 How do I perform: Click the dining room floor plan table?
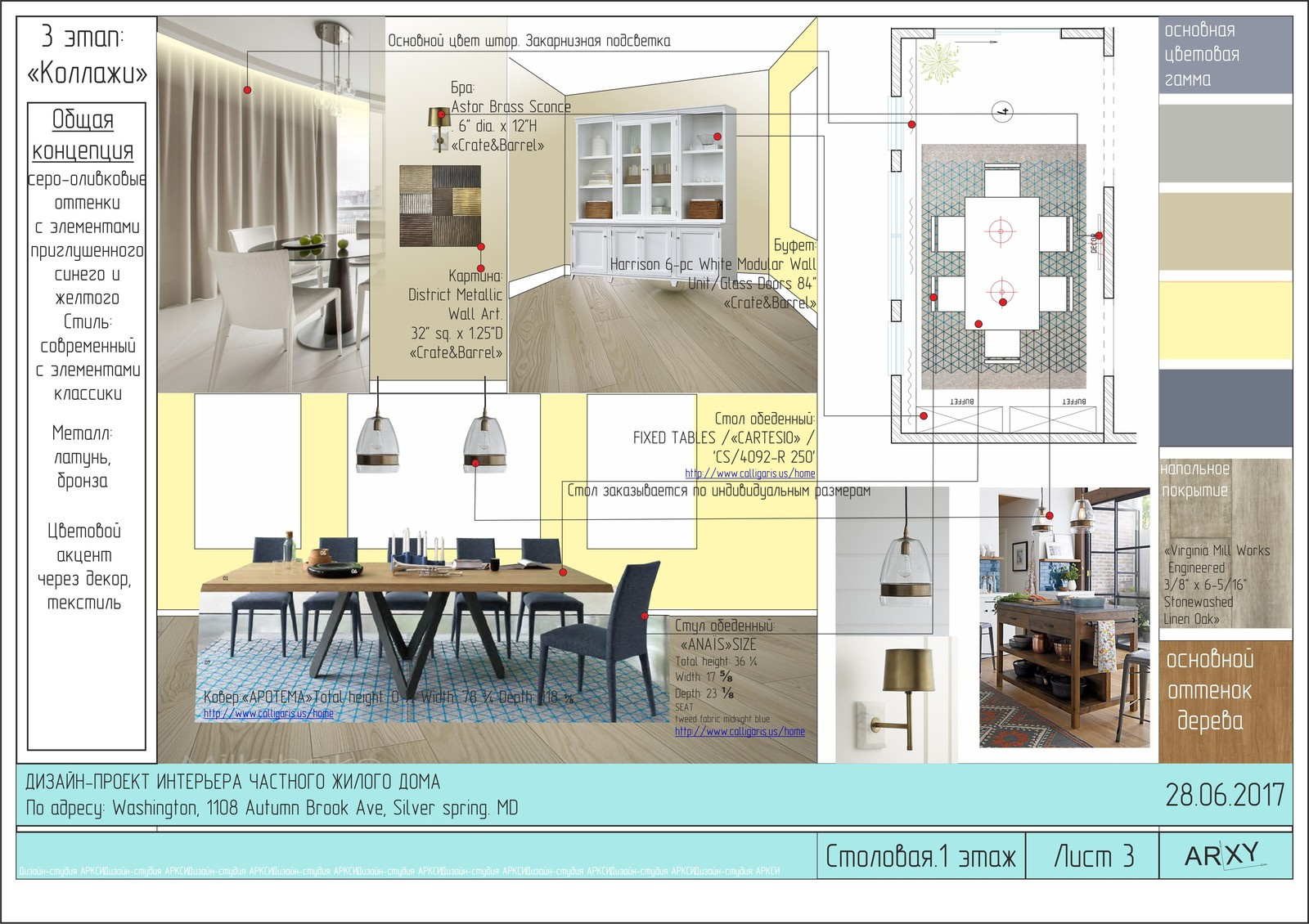1001,263
